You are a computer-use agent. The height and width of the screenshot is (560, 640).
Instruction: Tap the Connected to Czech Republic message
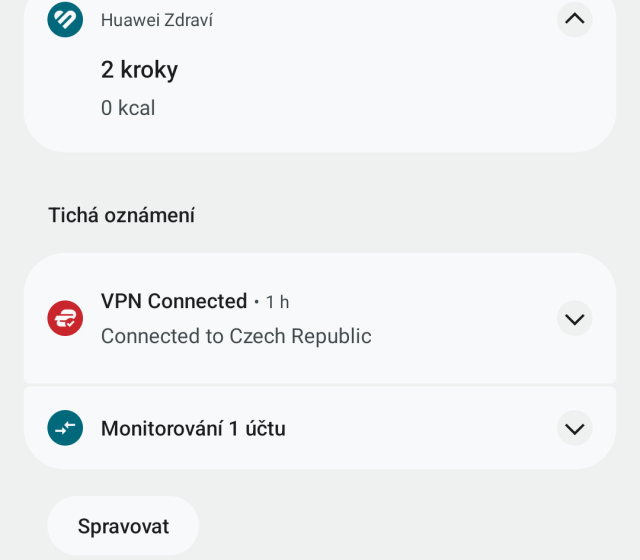[236, 336]
